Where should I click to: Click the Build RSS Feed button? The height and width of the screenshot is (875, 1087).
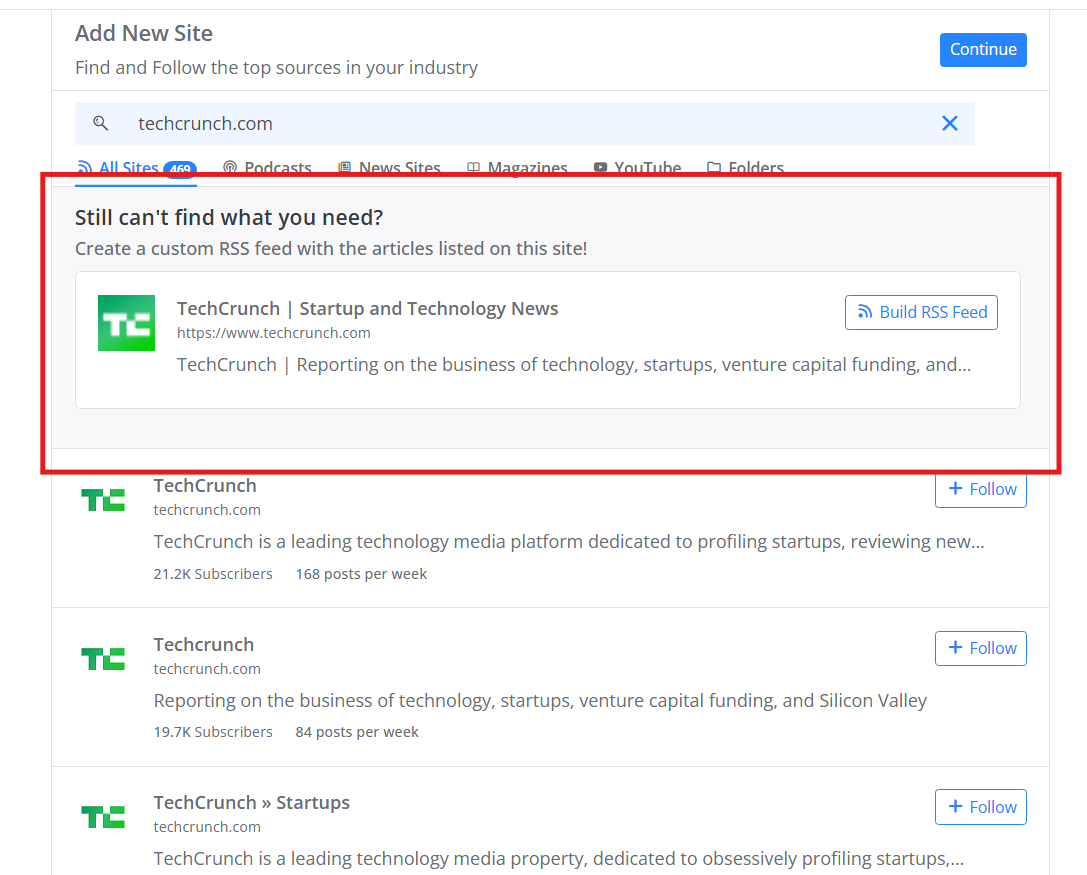point(921,312)
